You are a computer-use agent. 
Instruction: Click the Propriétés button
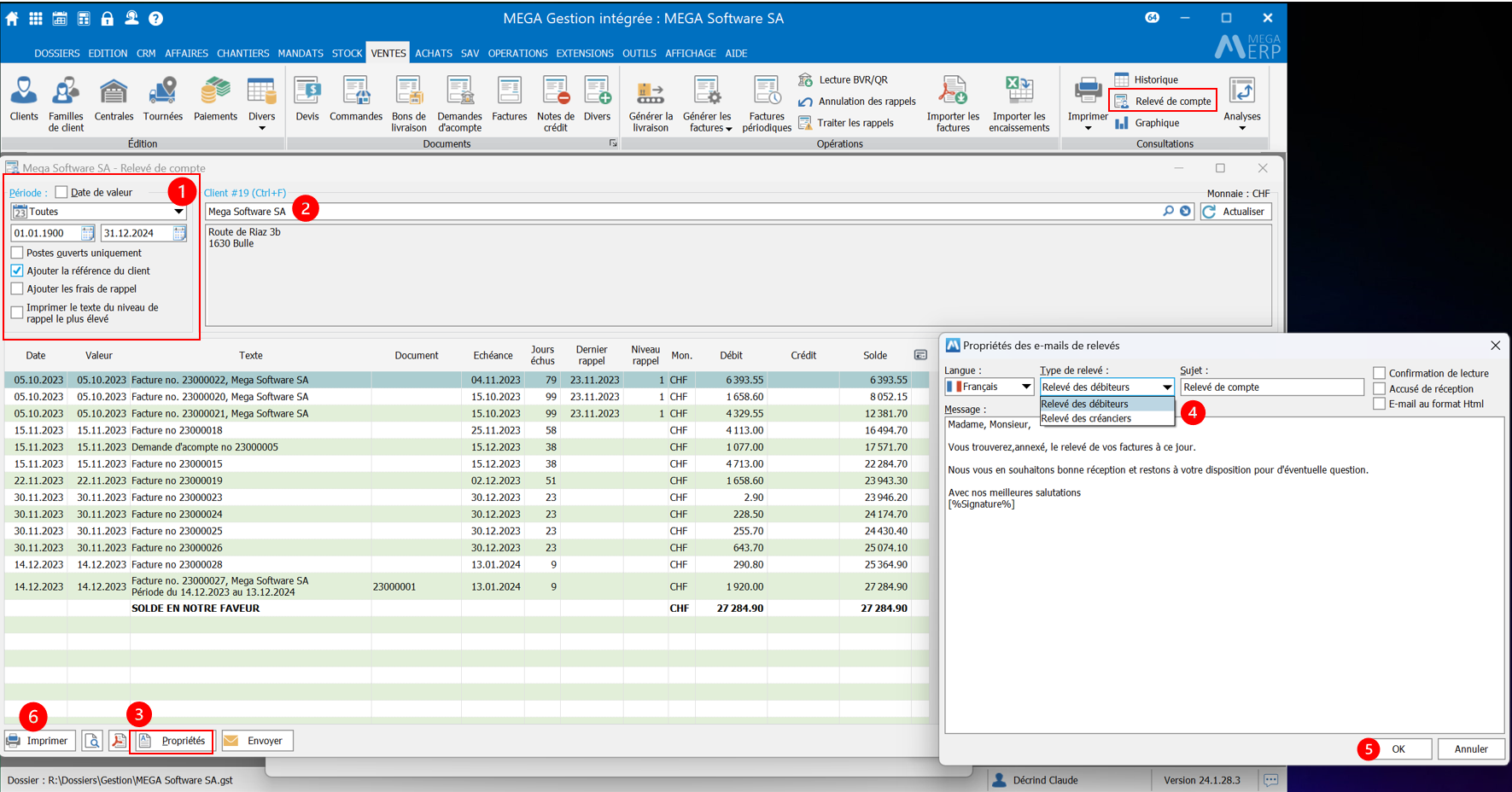pos(172,741)
